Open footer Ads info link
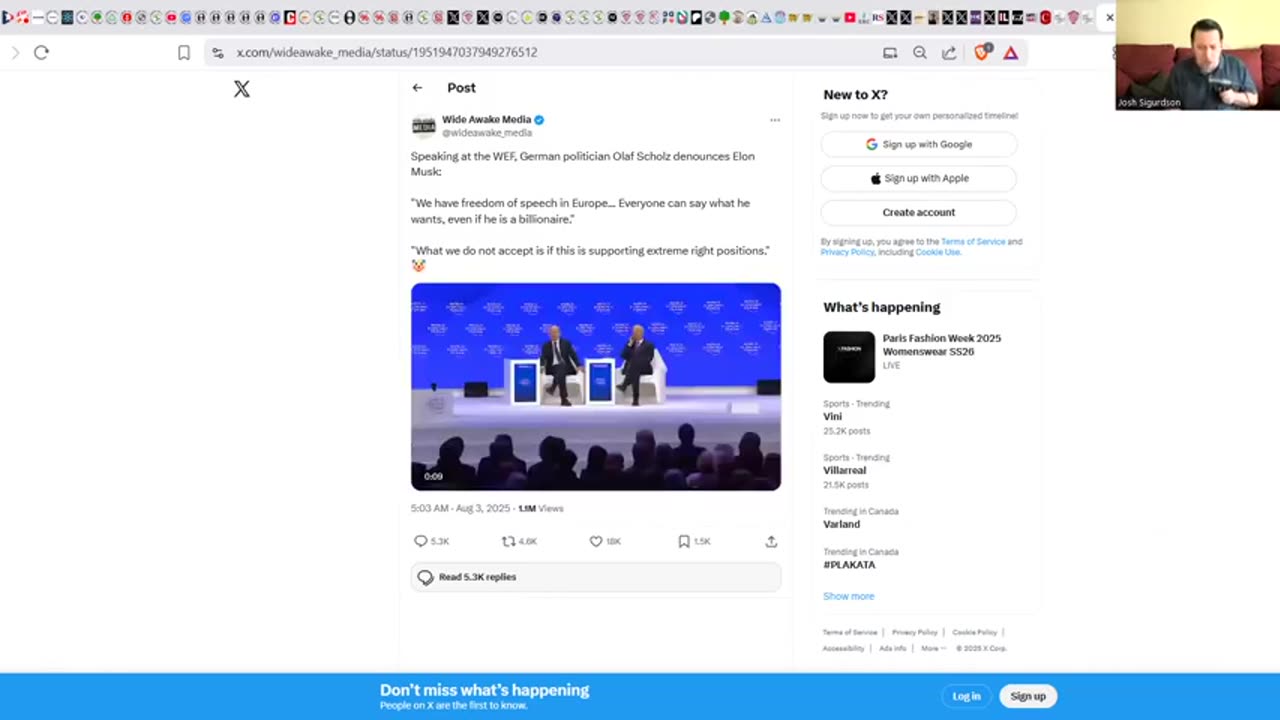This screenshot has height=720, width=1280. [893, 648]
